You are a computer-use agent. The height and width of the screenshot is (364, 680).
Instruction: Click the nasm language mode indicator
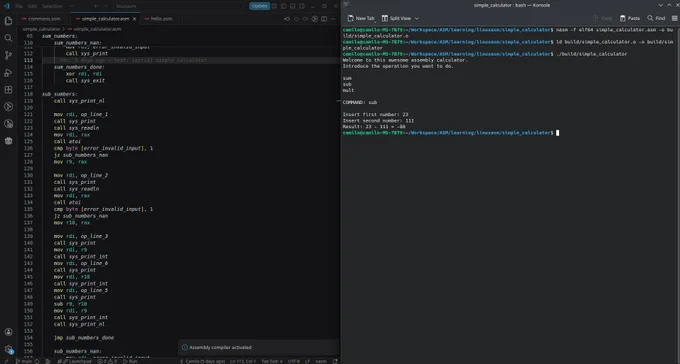point(321,361)
